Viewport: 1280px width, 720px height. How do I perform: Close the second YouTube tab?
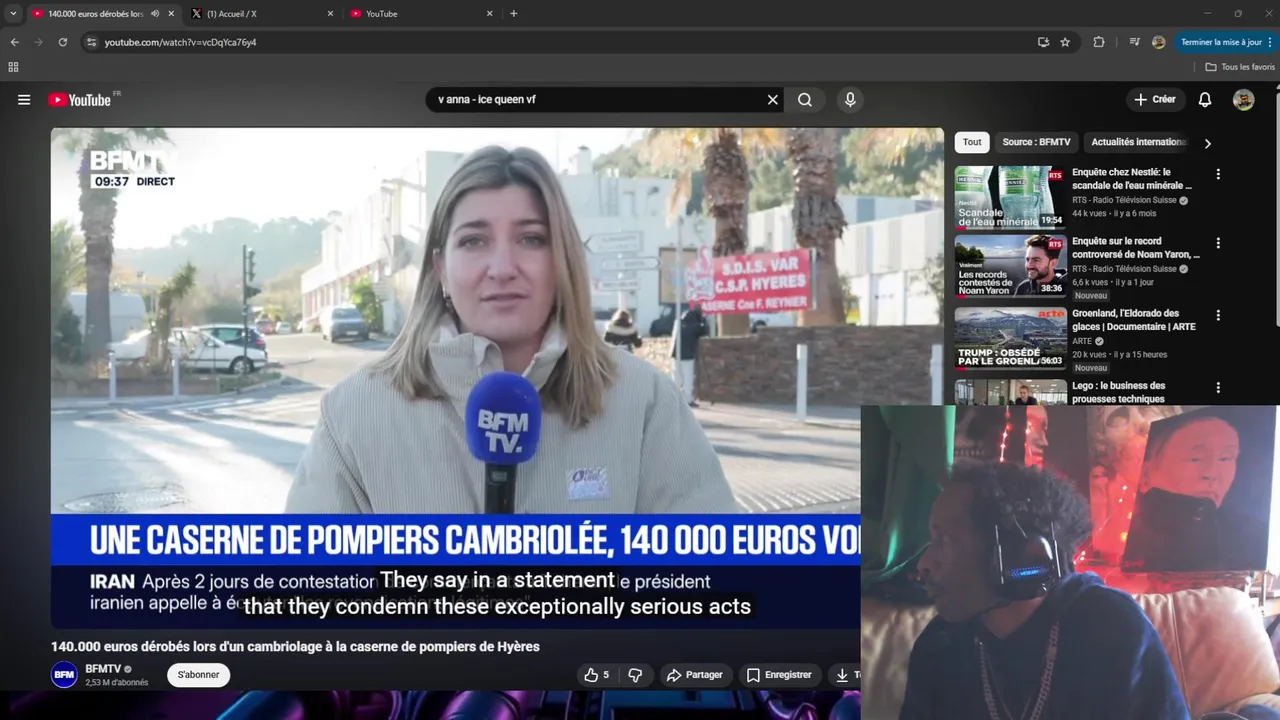(489, 14)
